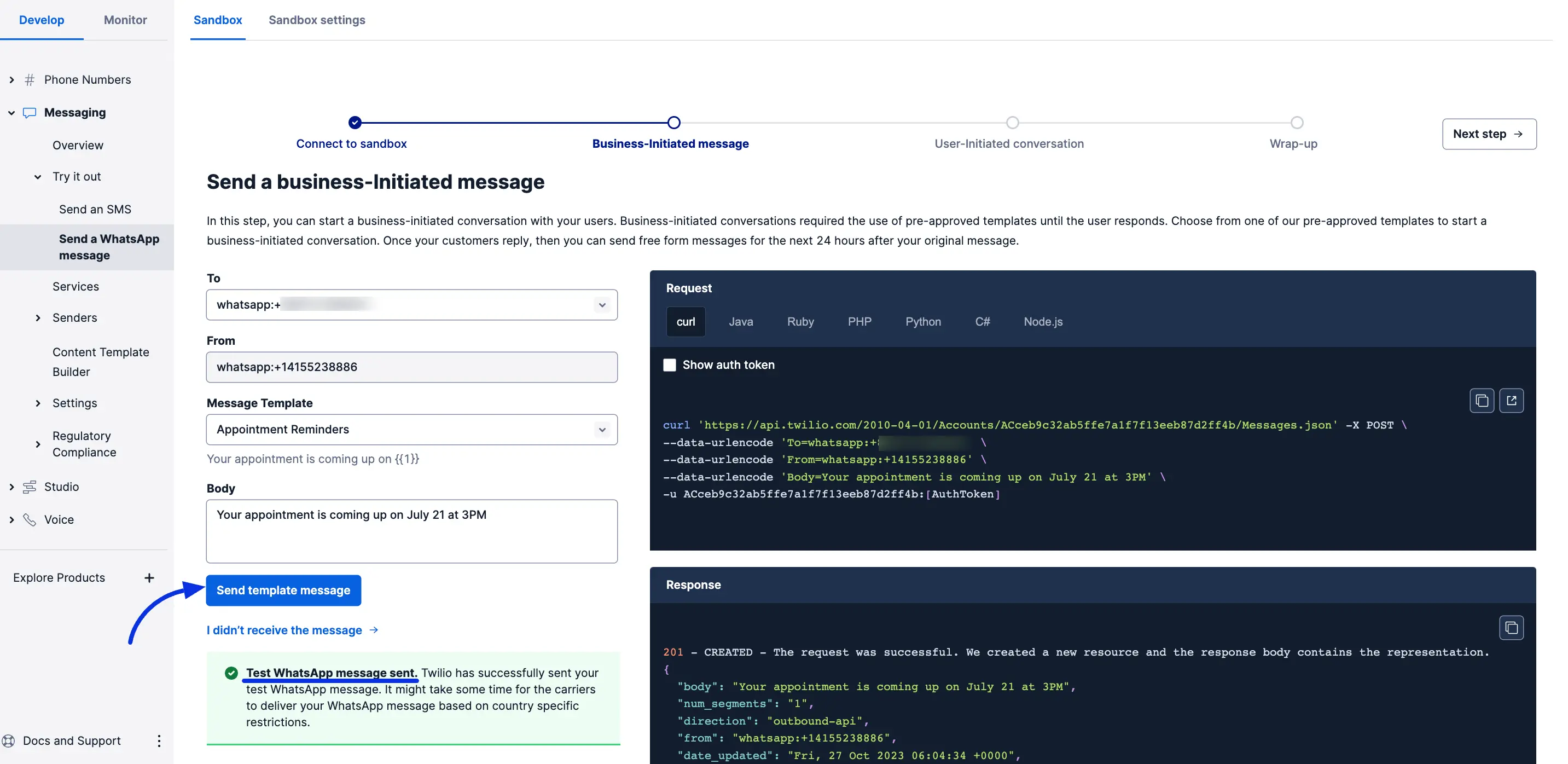Select the Python code tab
Viewport: 1568px width, 764px height.
(x=923, y=321)
